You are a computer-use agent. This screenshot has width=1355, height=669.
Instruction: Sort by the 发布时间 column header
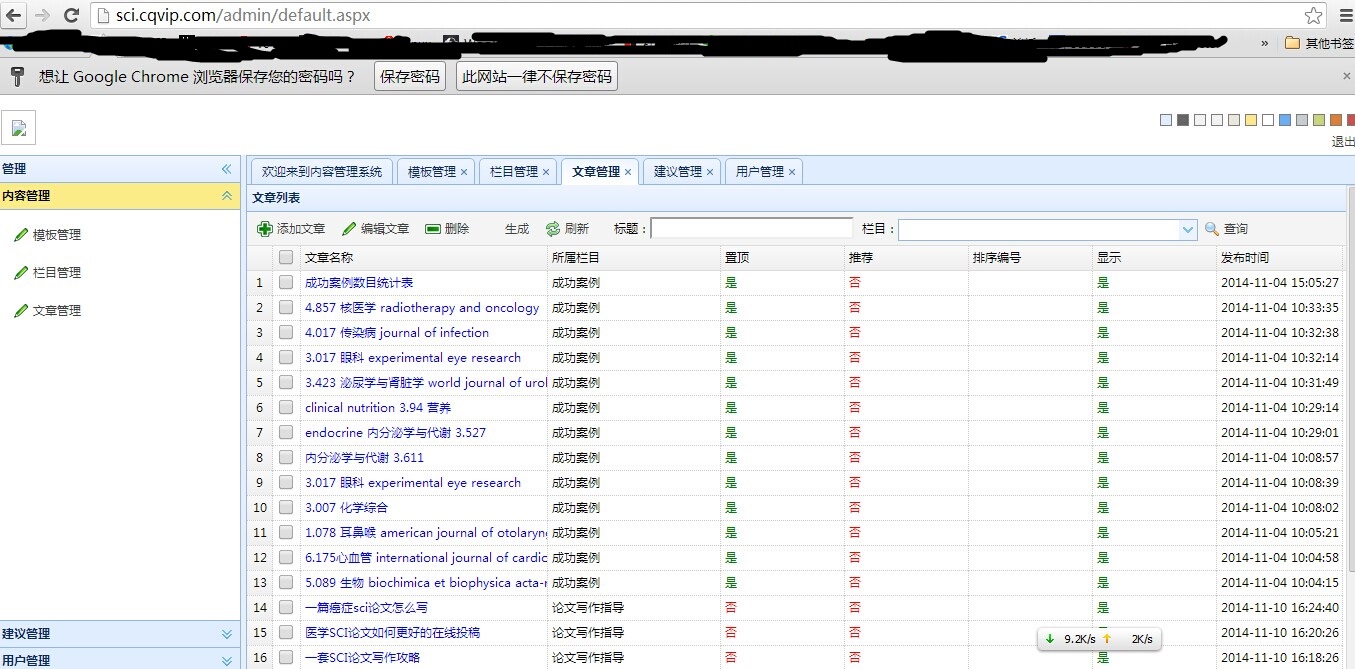coord(1282,258)
